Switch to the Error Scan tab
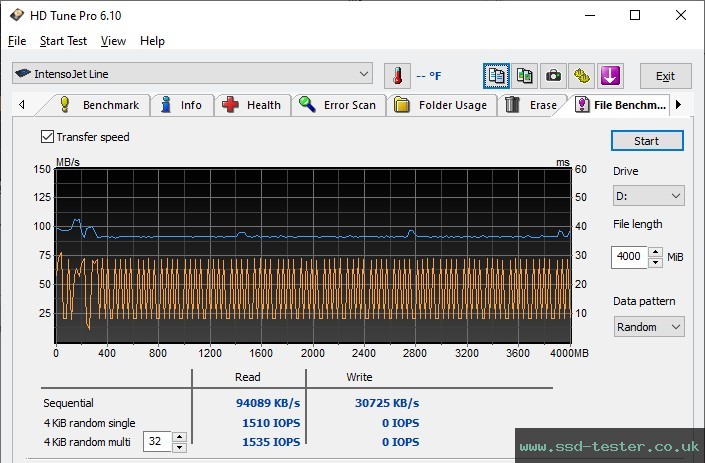 click(x=338, y=105)
